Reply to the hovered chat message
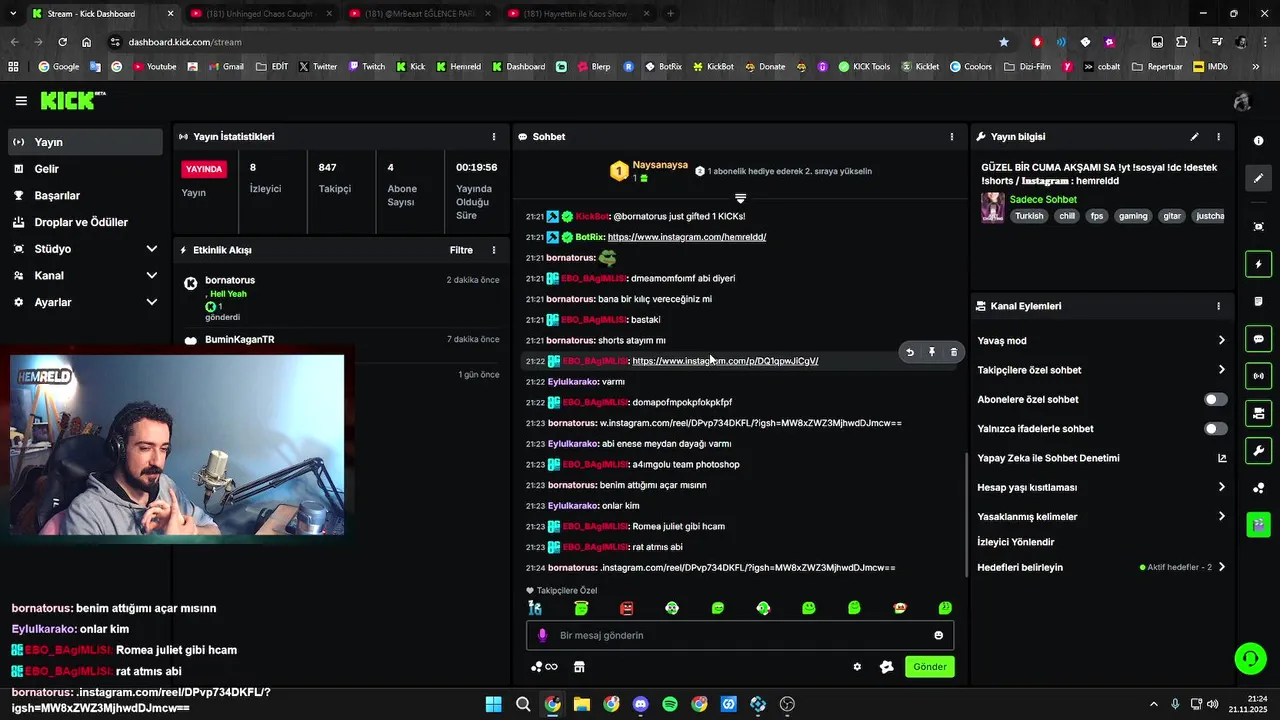The width and height of the screenshot is (1280, 720). [909, 352]
